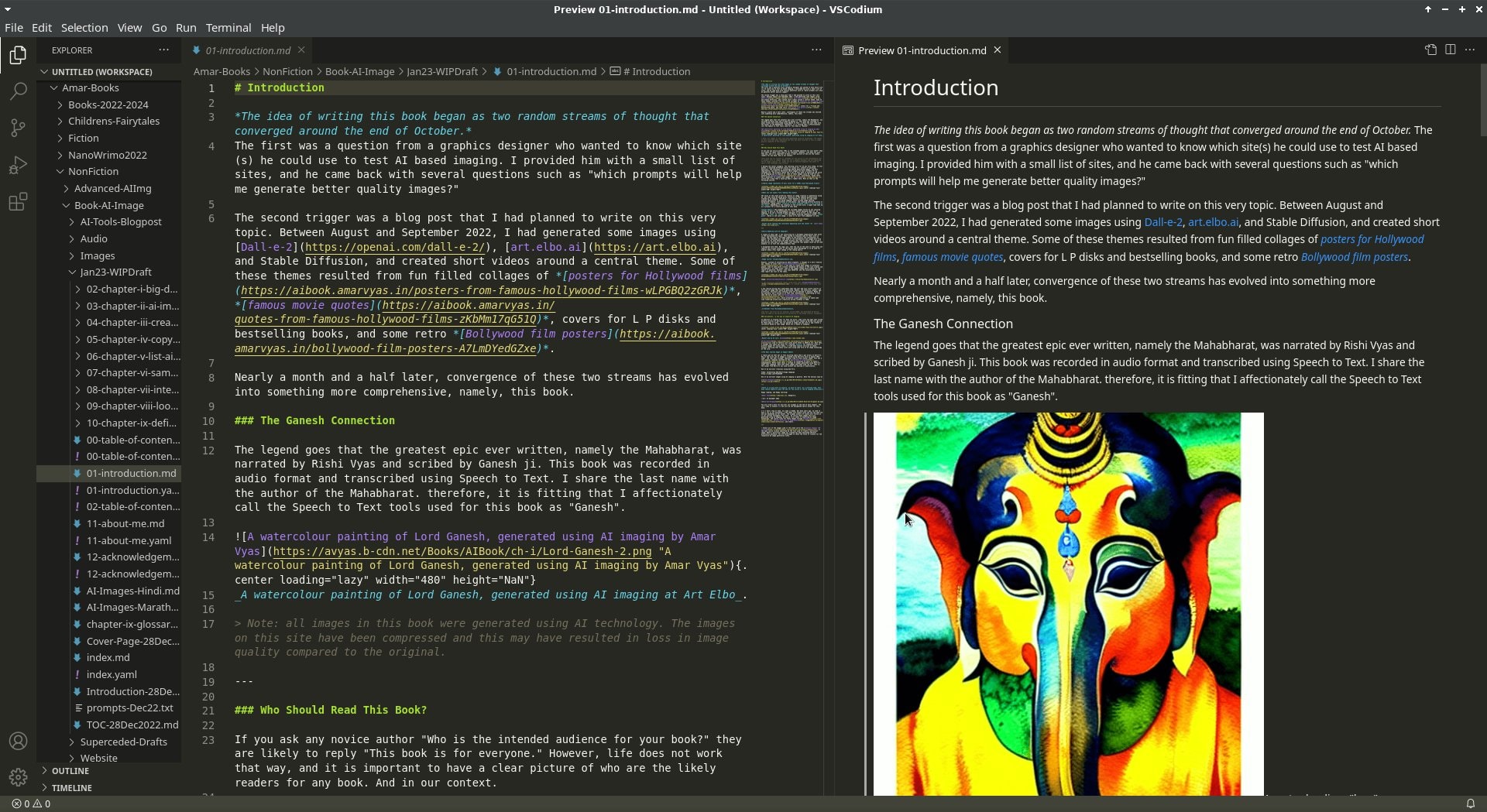1487x812 pixels.
Task: Open the famous movie quotes link
Action: (952, 257)
